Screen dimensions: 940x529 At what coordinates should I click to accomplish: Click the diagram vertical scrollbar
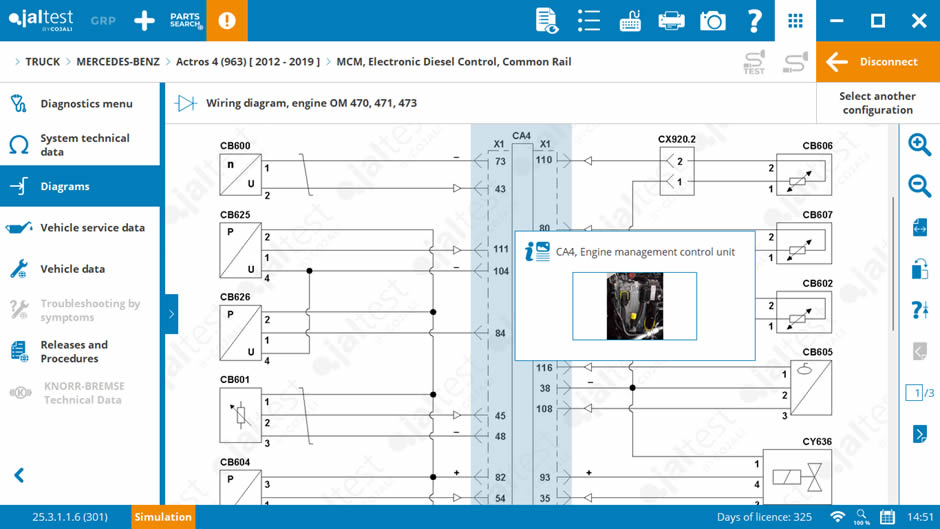click(x=893, y=264)
